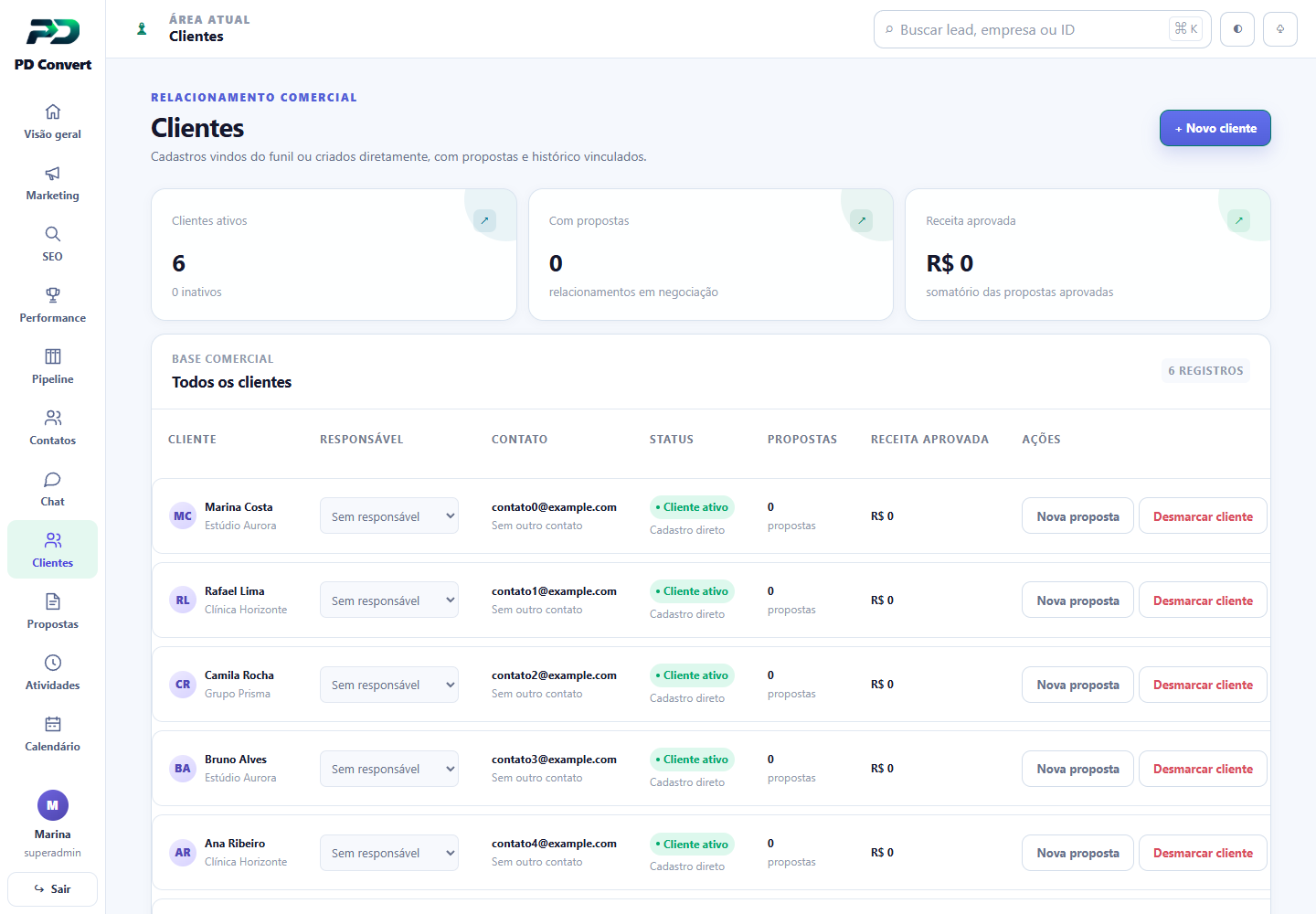Click Cliente ativo badge in Camila Rocha row

(x=692, y=675)
